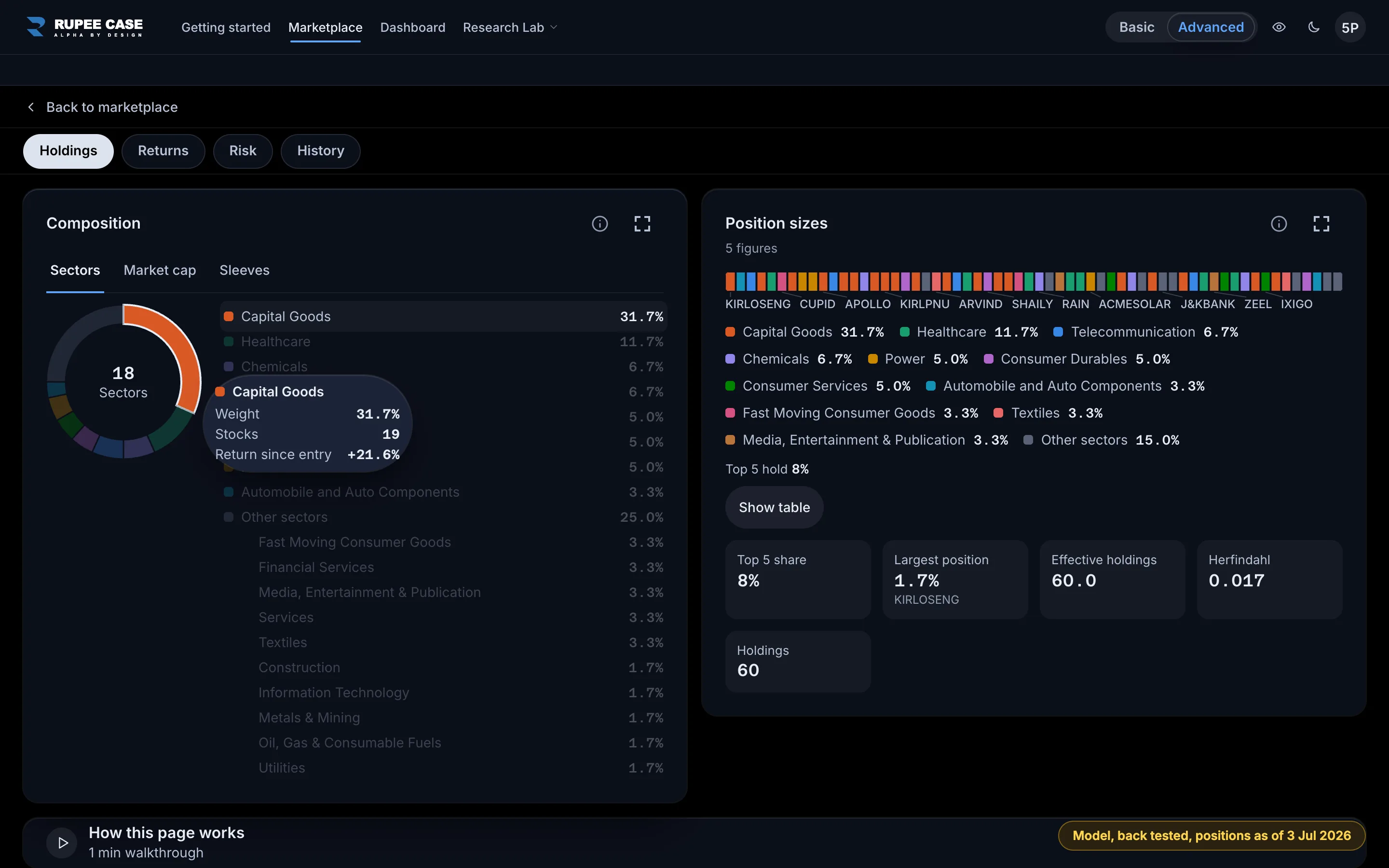Click the Model, back tested positions badge

[1212, 836]
